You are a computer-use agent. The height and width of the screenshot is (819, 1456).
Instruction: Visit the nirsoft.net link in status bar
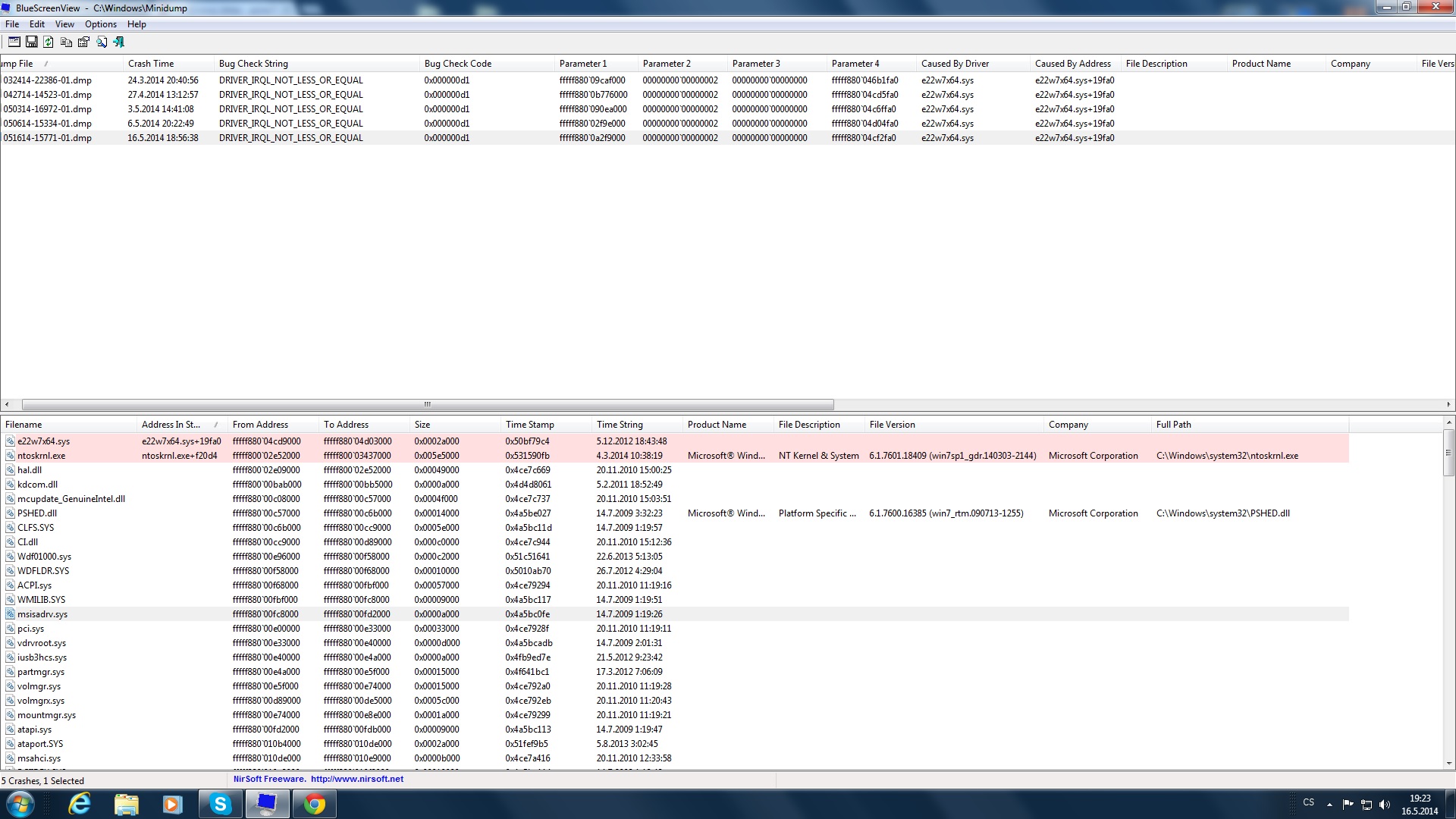[356, 780]
